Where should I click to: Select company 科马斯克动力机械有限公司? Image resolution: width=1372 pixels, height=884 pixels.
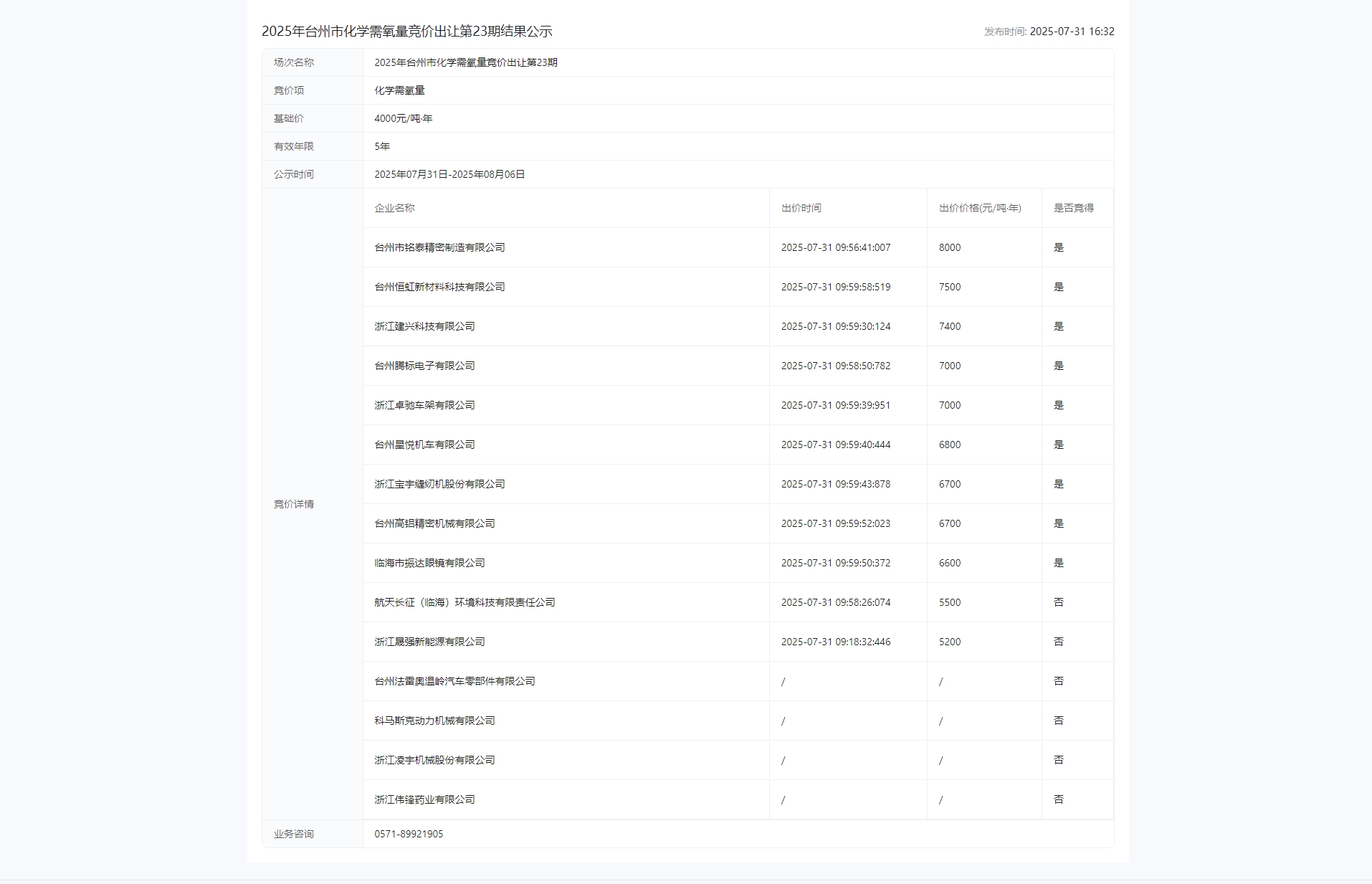pyautogui.click(x=434, y=721)
